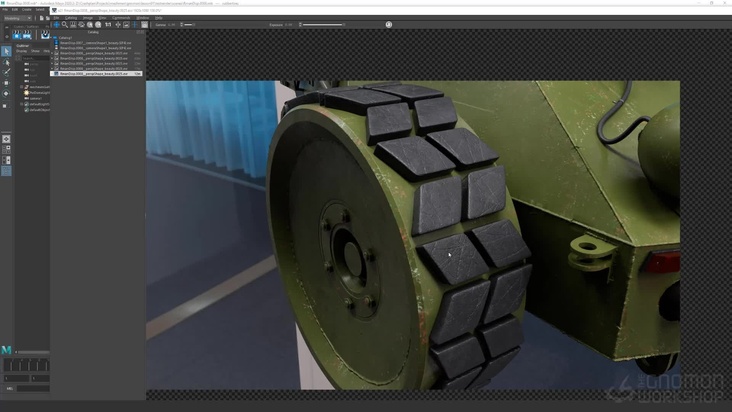The height and width of the screenshot is (412, 732).
Task: Click the rendered wheel image in viewer
Action: 413,235
